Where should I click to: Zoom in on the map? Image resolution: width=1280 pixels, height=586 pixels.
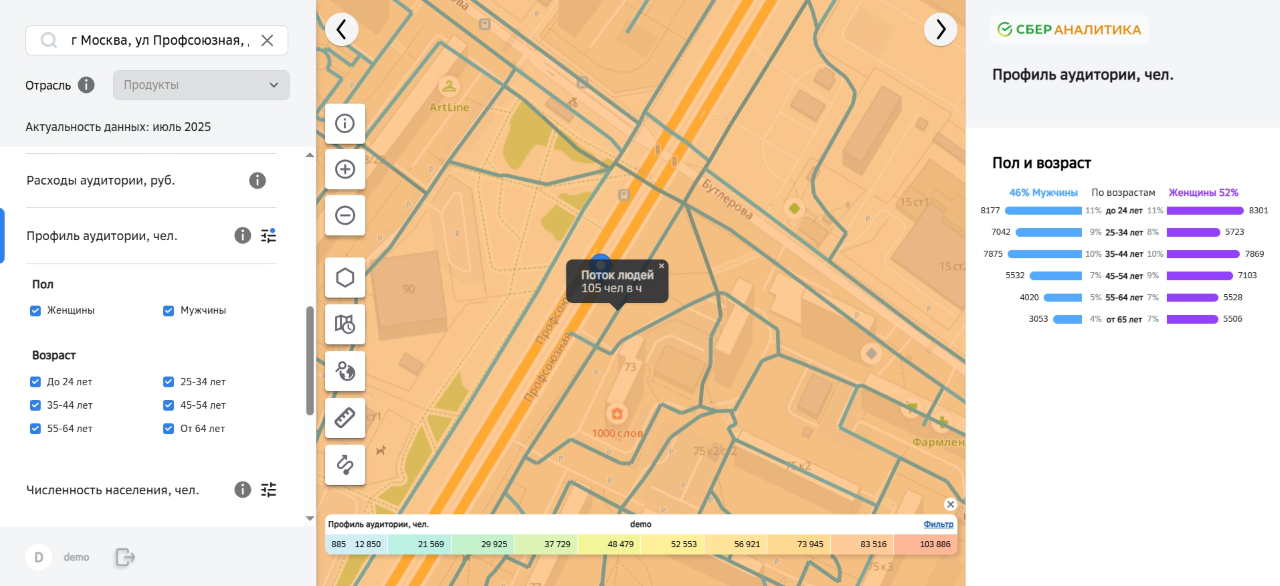click(345, 169)
